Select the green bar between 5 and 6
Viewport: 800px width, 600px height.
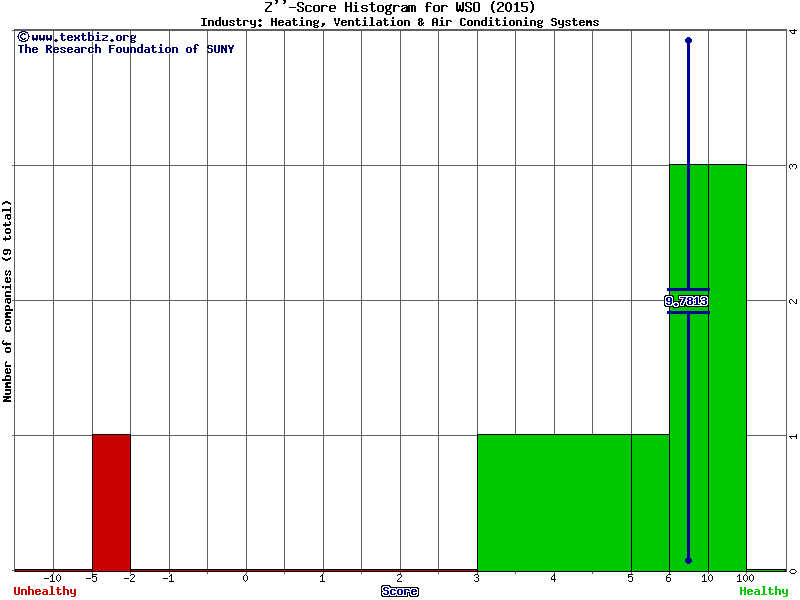pos(650,502)
